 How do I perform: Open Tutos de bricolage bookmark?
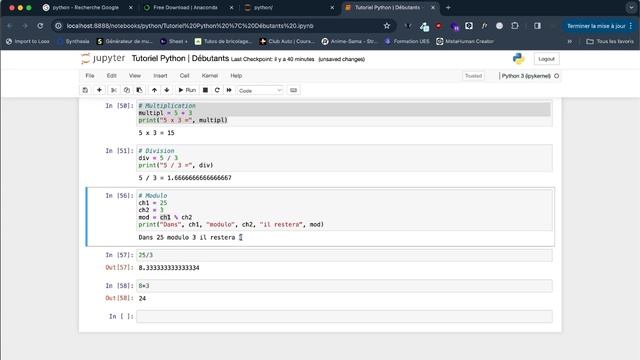(x=224, y=41)
